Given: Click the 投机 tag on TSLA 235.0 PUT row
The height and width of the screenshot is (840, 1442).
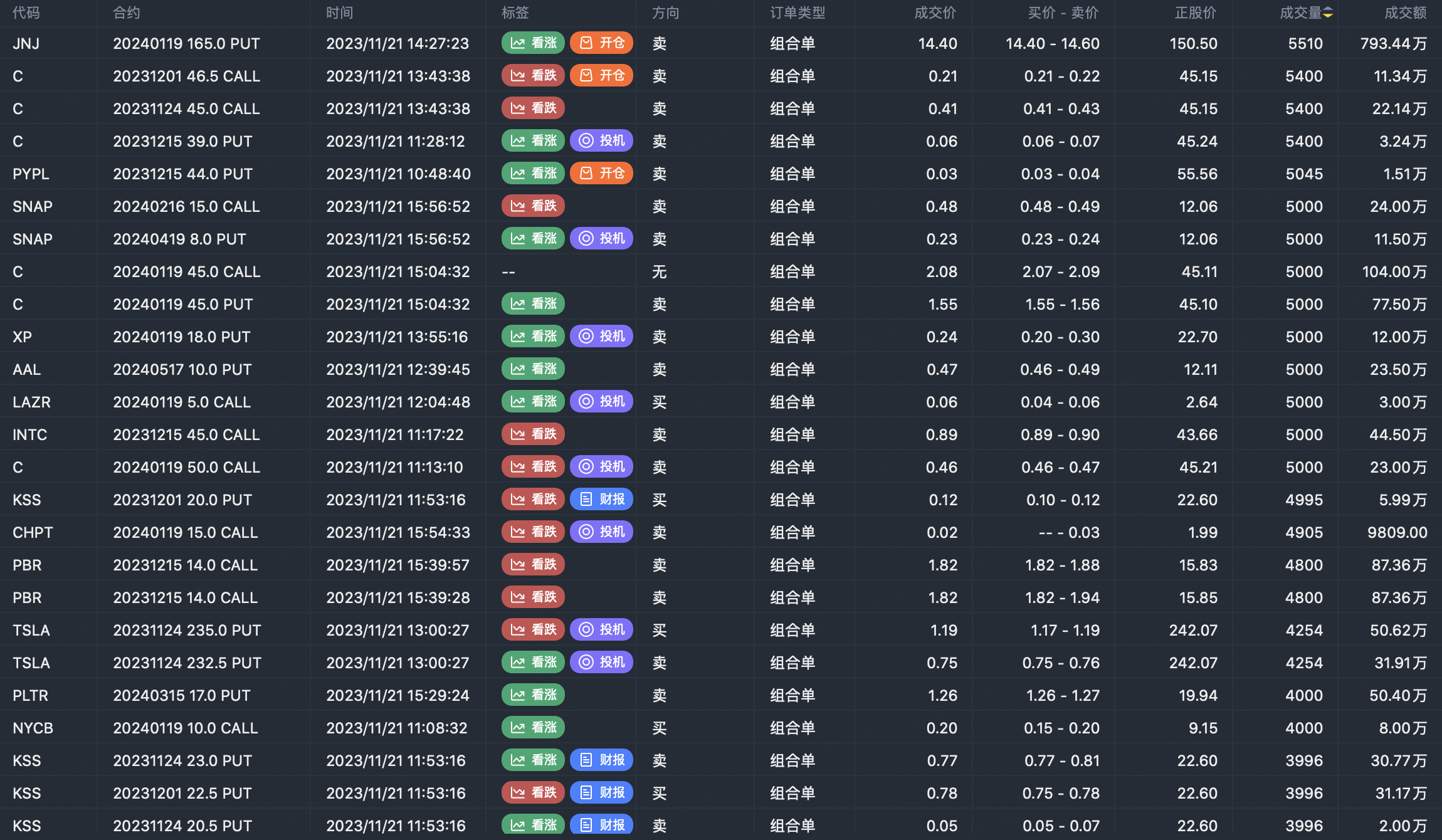Looking at the screenshot, I should click(601, 630).
